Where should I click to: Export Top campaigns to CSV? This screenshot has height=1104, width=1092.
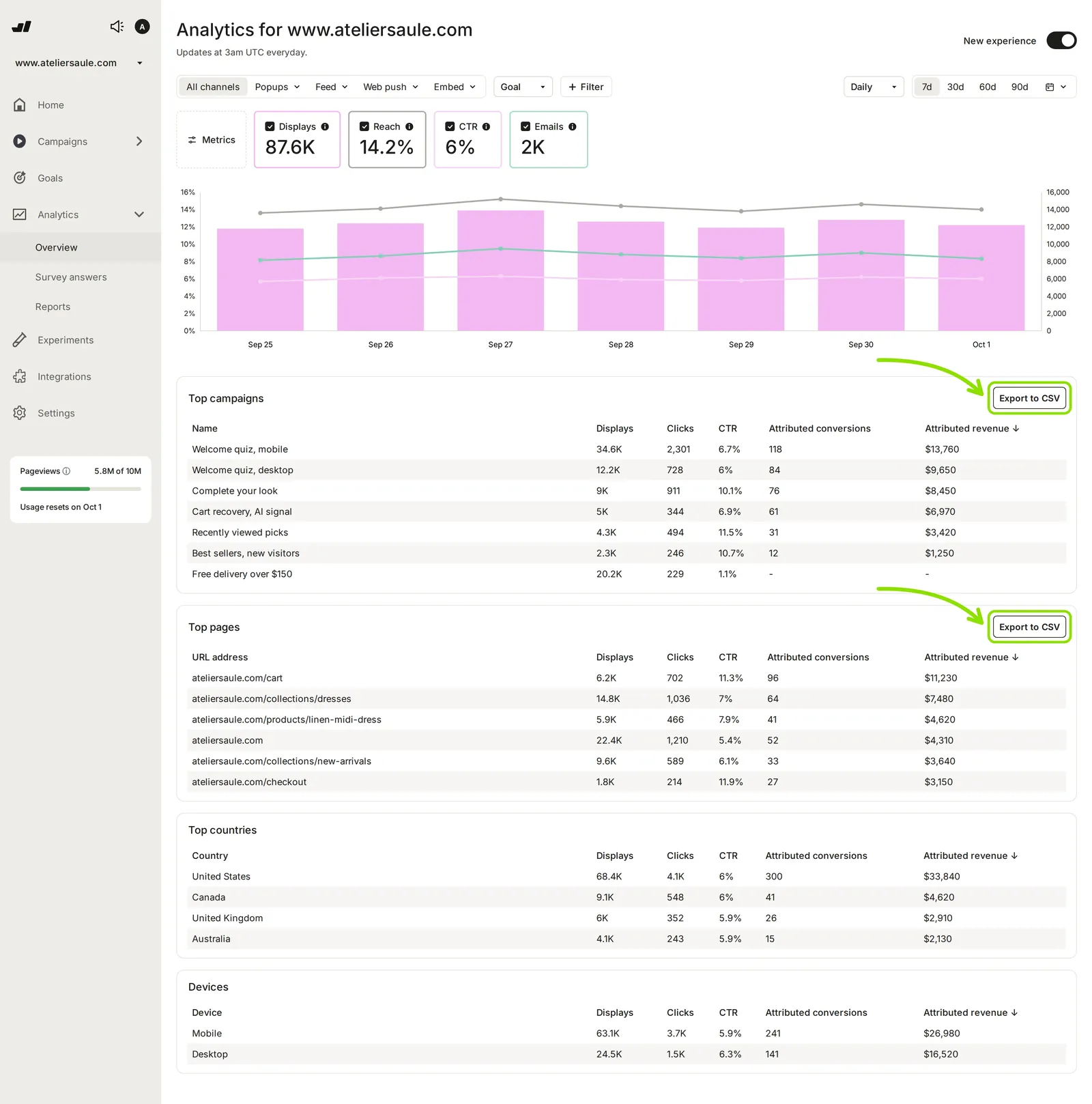[x=1029, y=398]
